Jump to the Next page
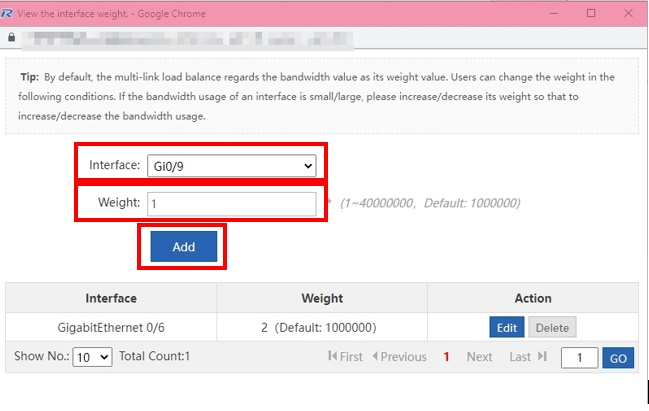This screenshot has width=649, height=411. pos(479,357)
